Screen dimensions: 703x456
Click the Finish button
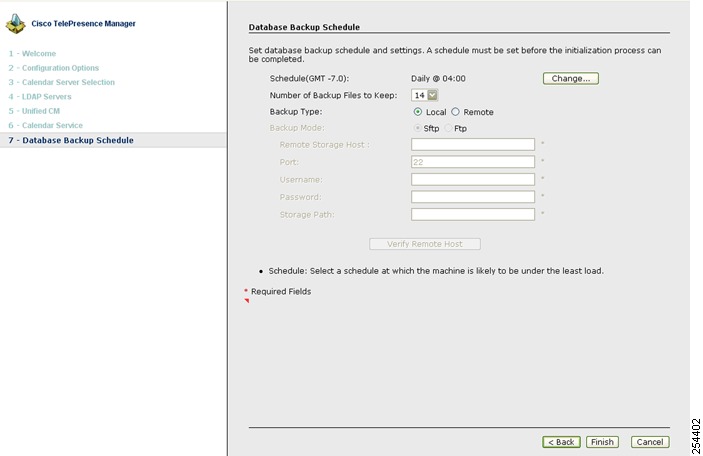602,442
